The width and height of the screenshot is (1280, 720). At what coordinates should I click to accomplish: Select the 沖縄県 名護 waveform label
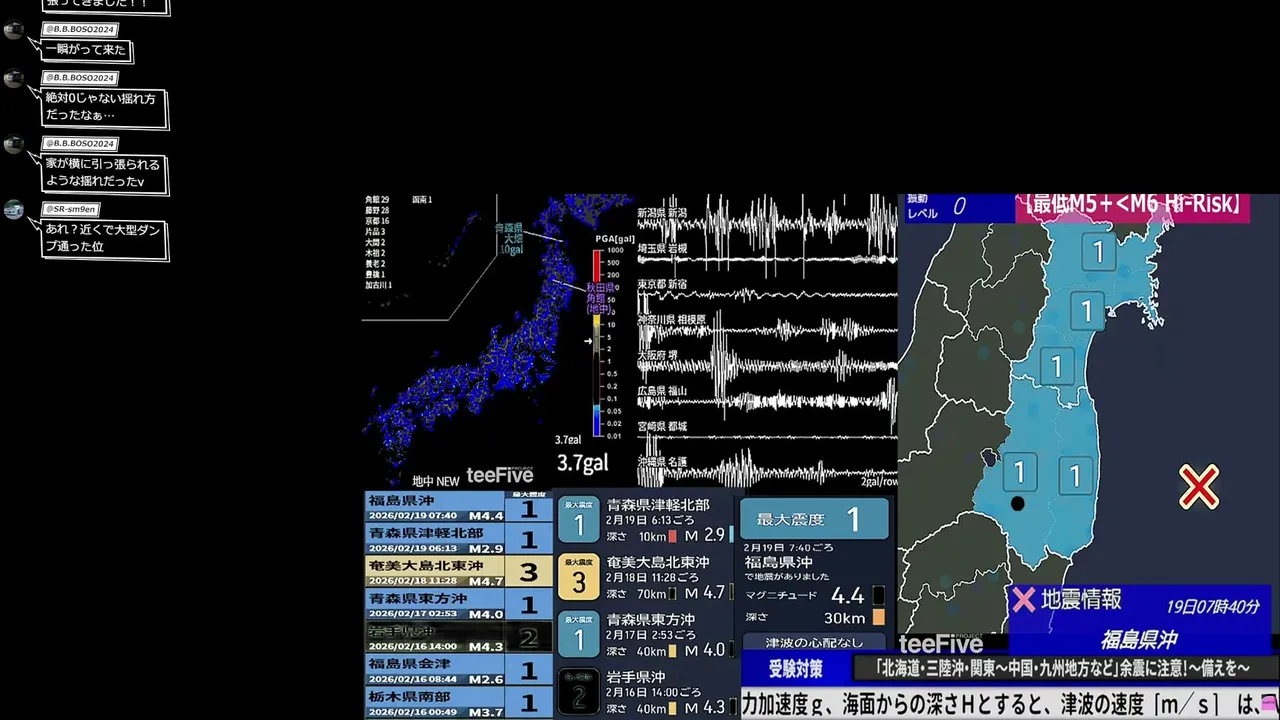pyautogui.click(x=662, y=462)
